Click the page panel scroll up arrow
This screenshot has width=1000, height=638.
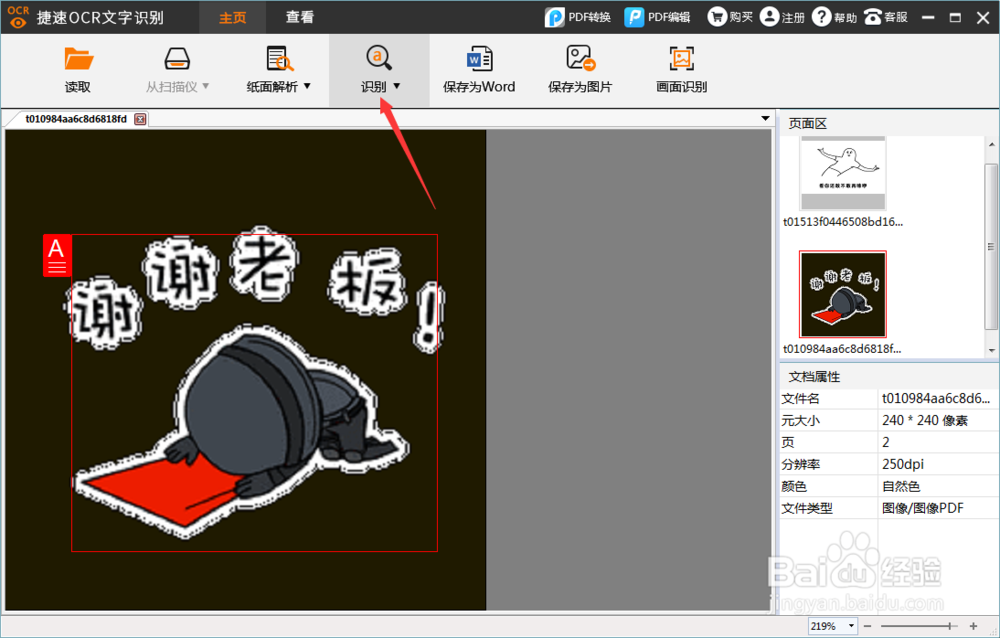click(x=992, y=145)
